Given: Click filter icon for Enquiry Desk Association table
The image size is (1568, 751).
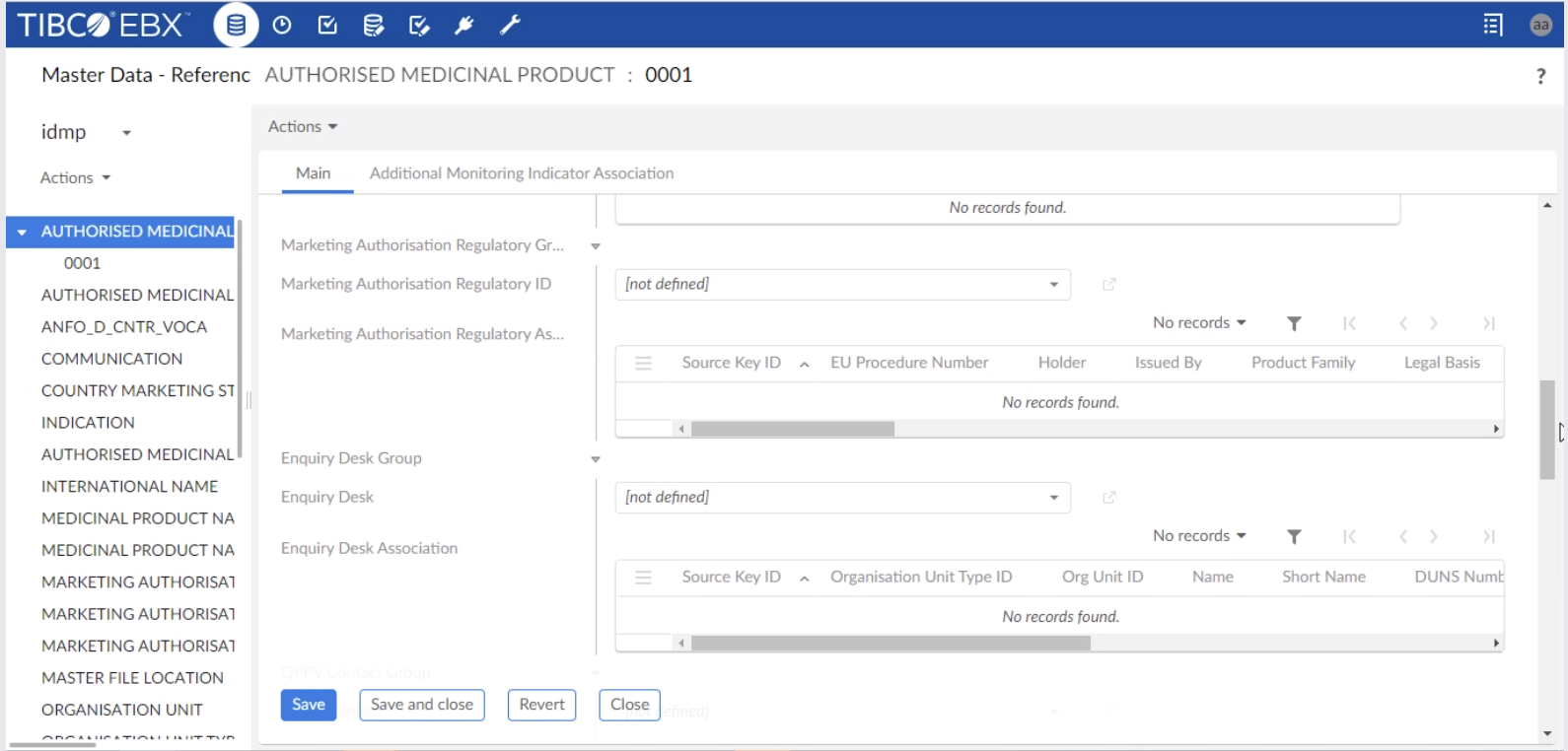Looking at the screenshot, I should click(x=1294, y=536).
